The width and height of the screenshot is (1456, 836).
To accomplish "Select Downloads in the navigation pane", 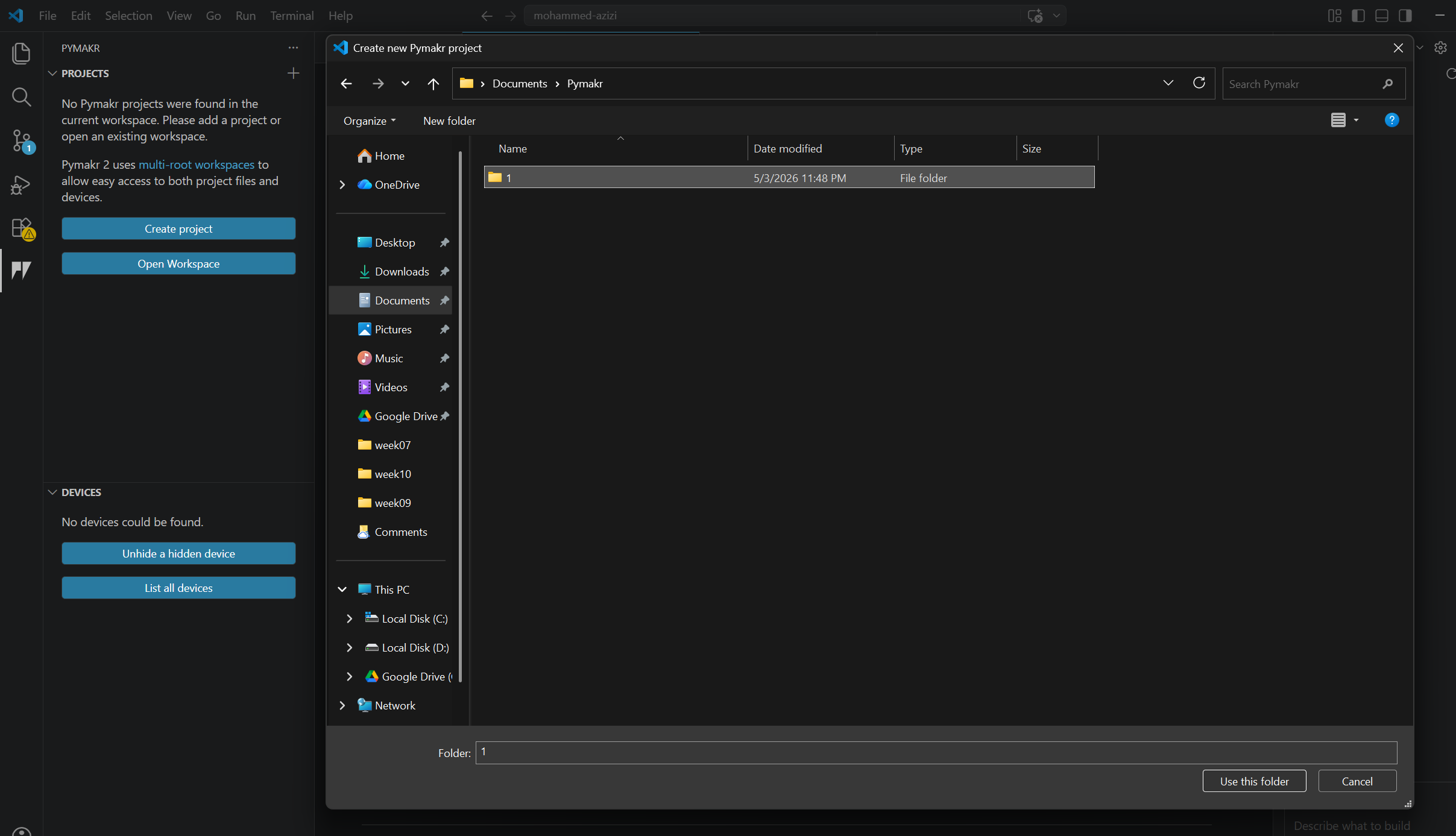I will [391, 271].
